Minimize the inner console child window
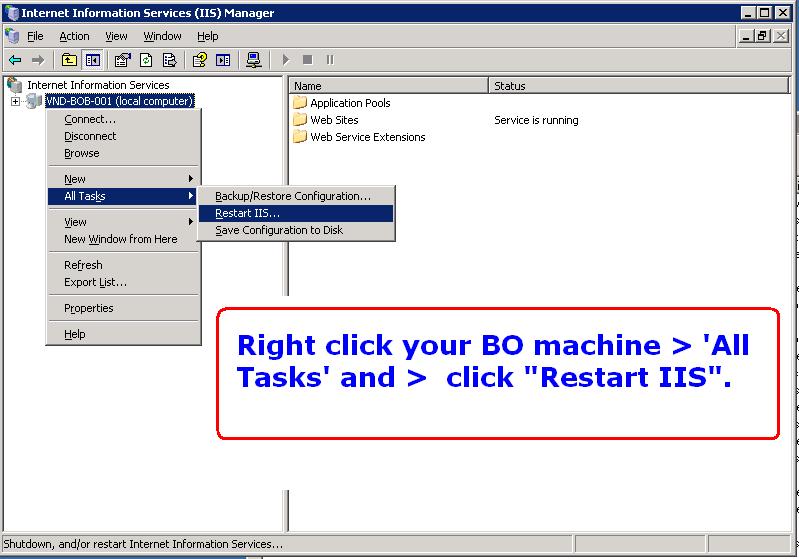The height and width of the screenshot is (559, 799). tap(745, 36)
